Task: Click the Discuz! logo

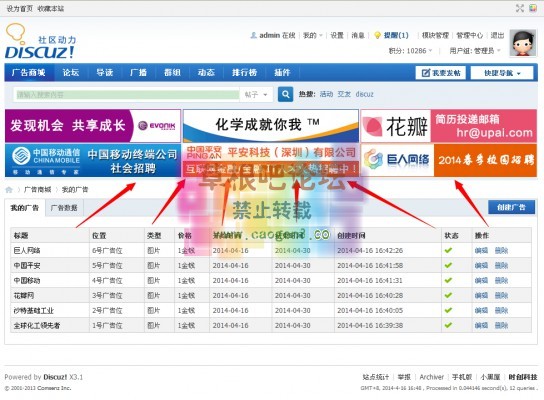Action: pos(40,41)
